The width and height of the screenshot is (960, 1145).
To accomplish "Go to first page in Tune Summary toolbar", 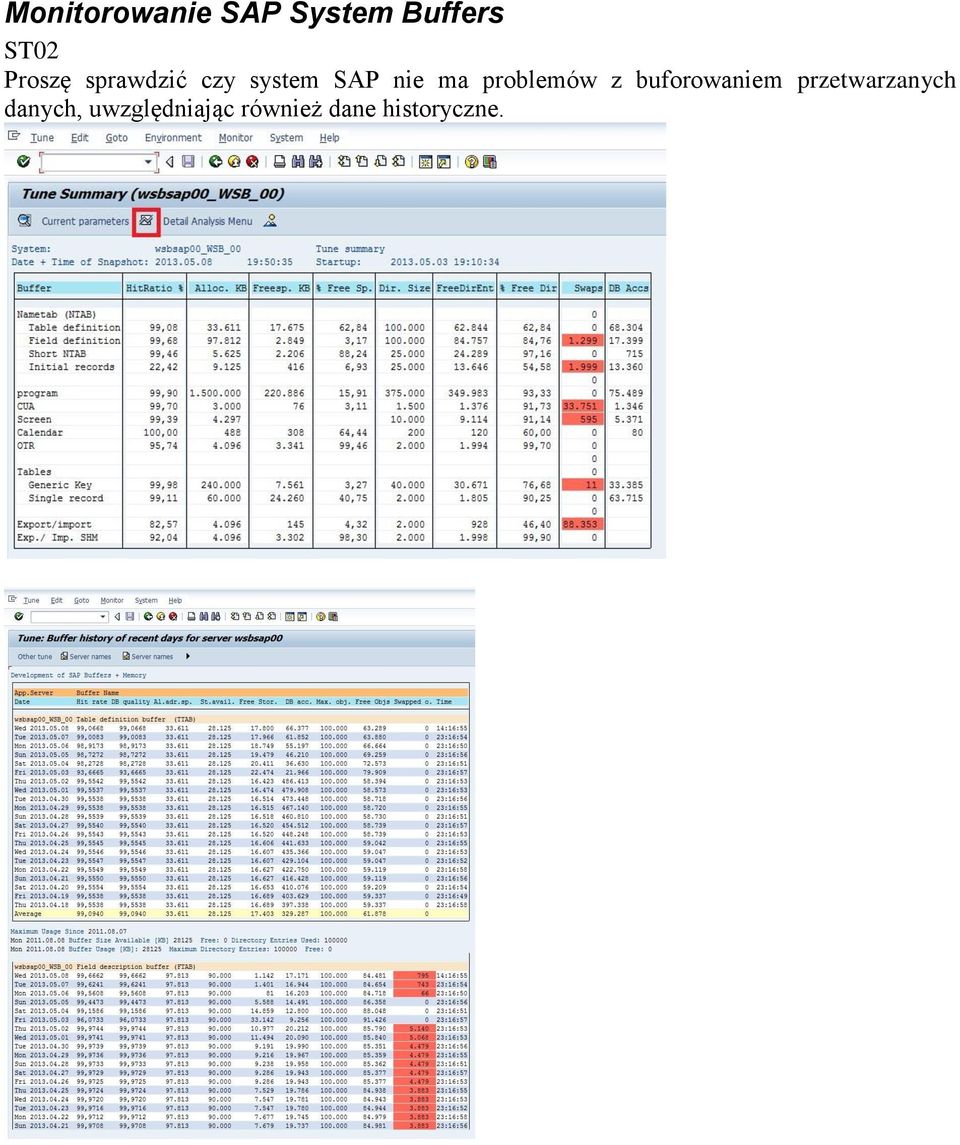I will click(344, 161).
